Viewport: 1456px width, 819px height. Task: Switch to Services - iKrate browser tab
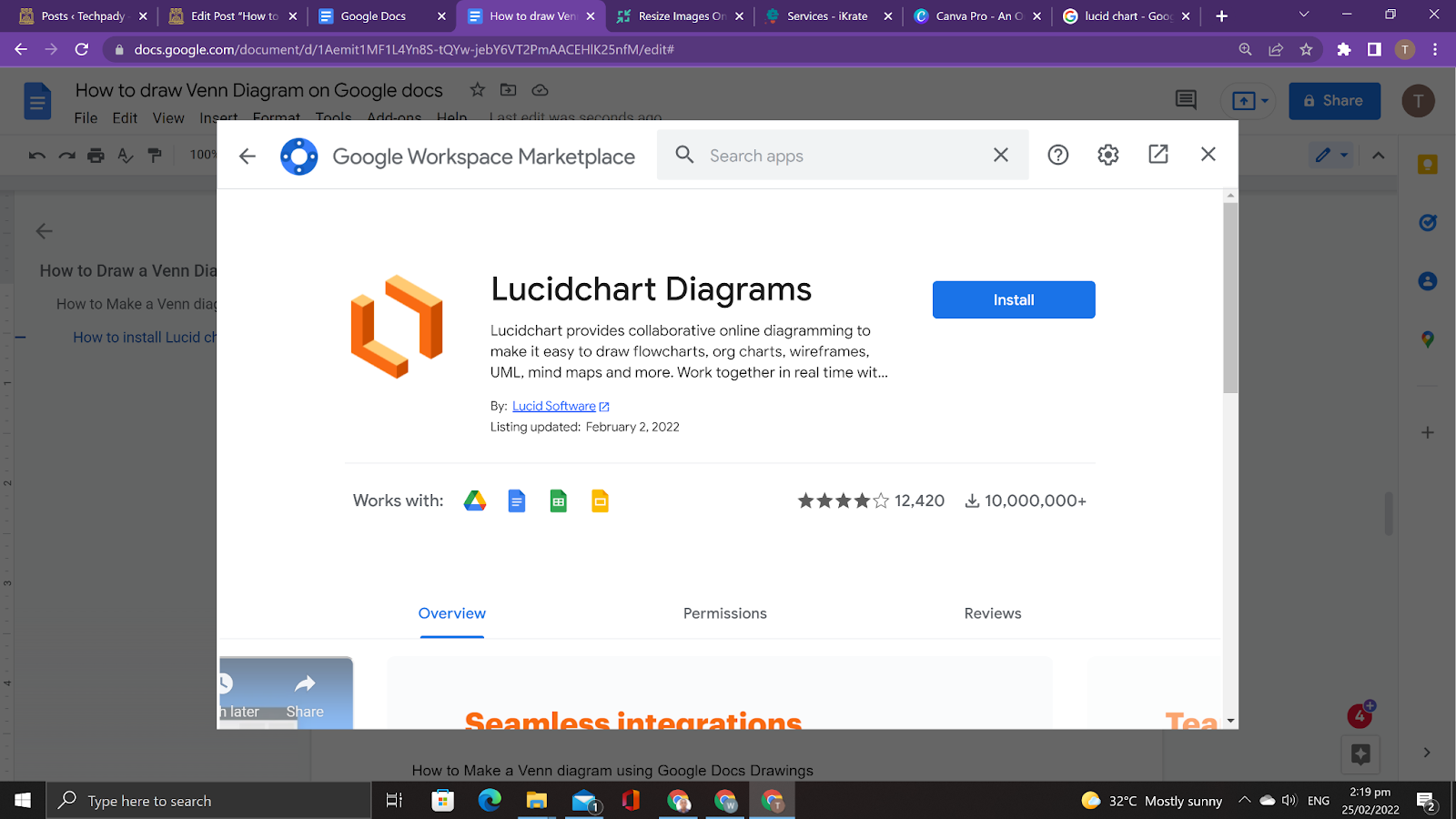click(x=827, y=16)
